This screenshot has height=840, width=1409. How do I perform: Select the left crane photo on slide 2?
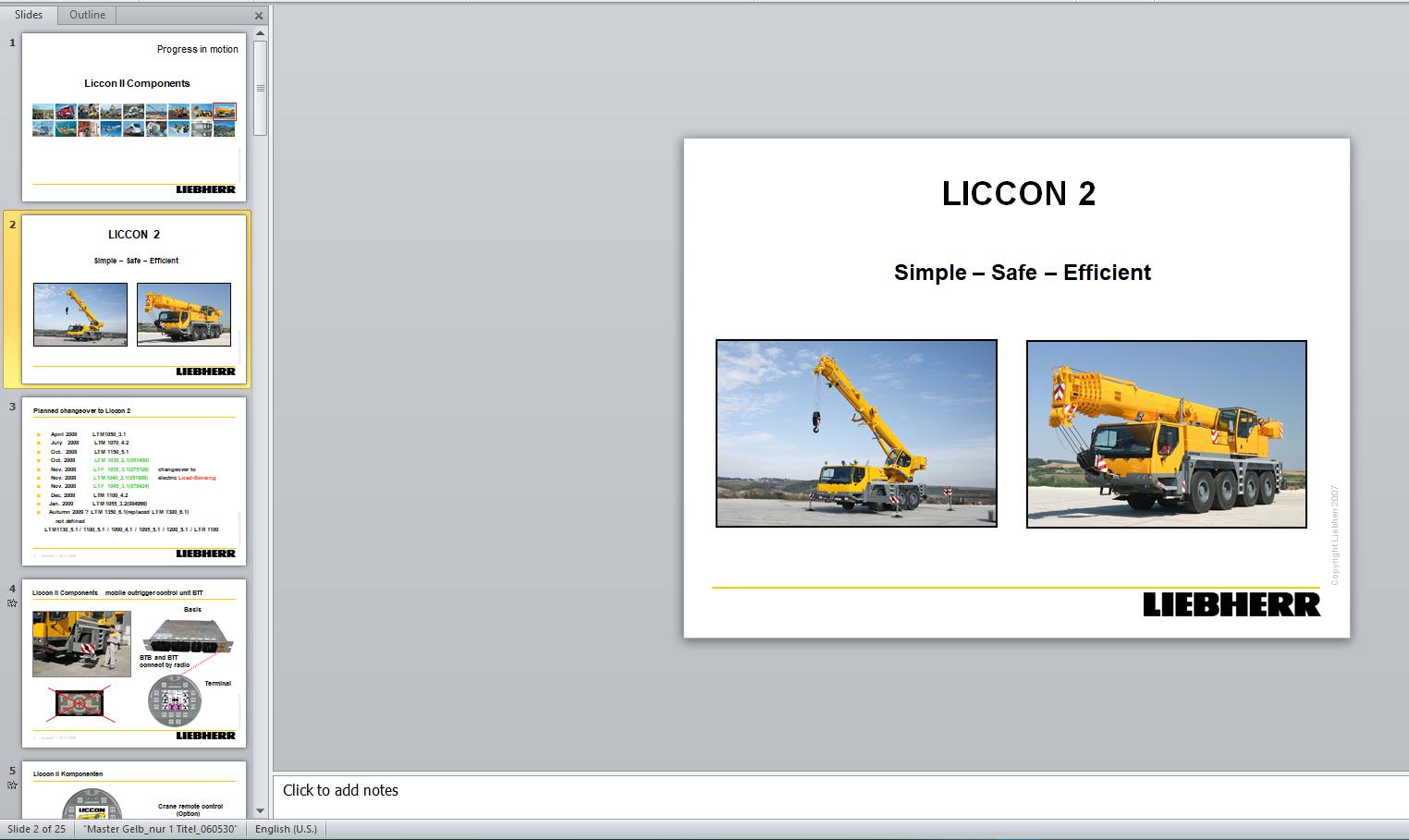(856, 434)
